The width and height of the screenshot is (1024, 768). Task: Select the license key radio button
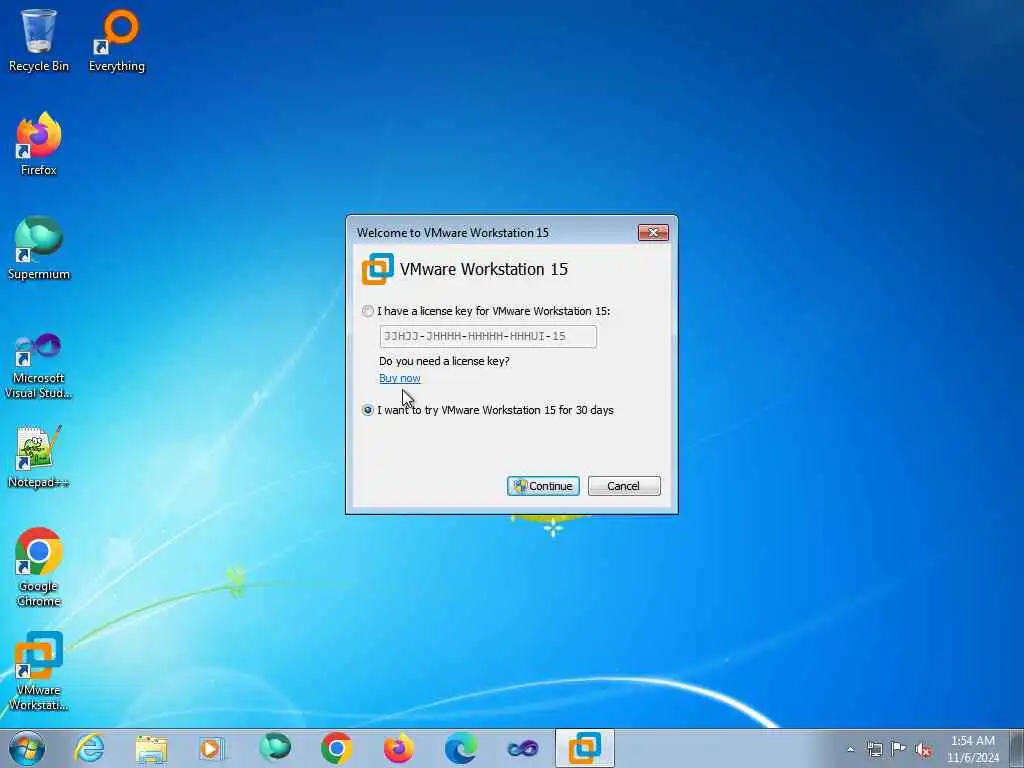[368, 312]
